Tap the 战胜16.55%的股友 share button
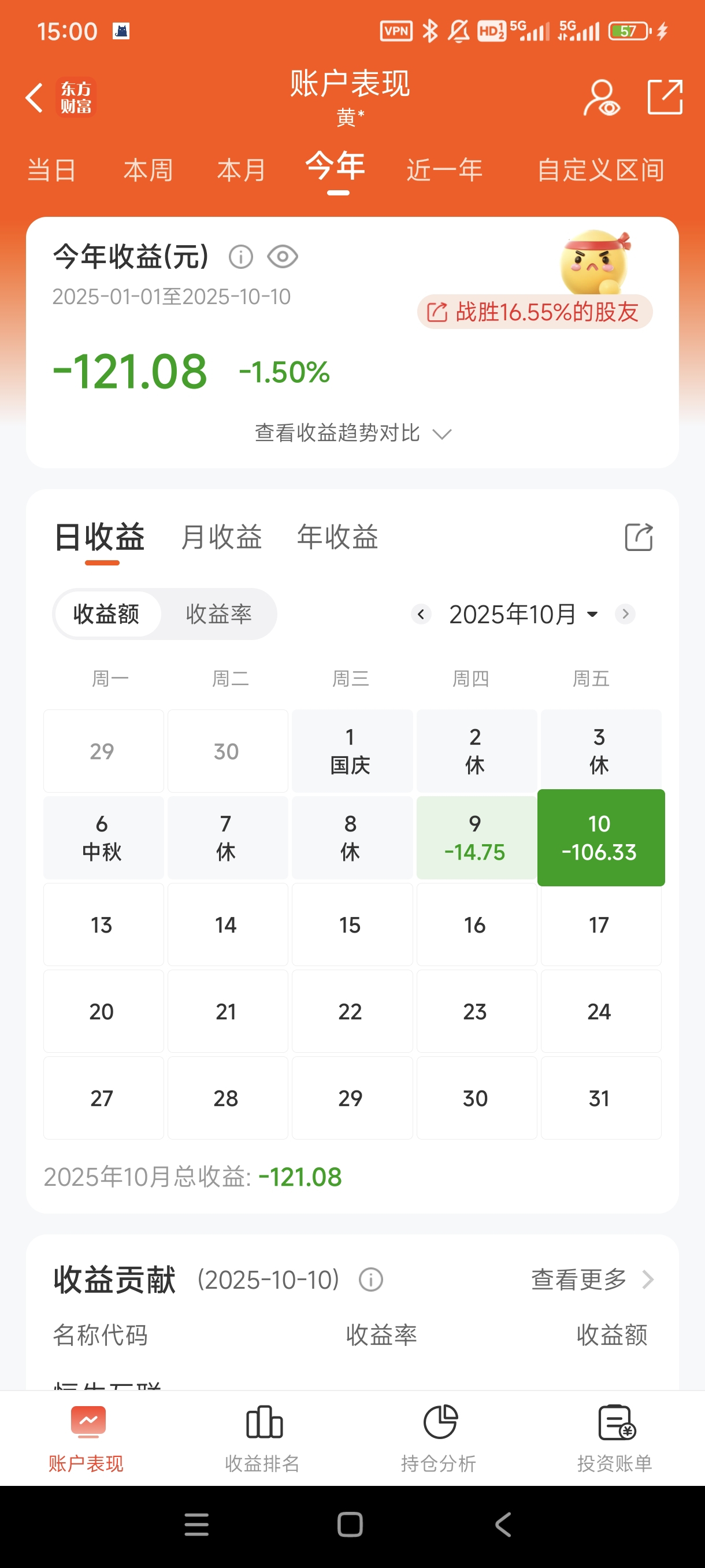The height and width of the screenshot is (1568, 705). 535,312
